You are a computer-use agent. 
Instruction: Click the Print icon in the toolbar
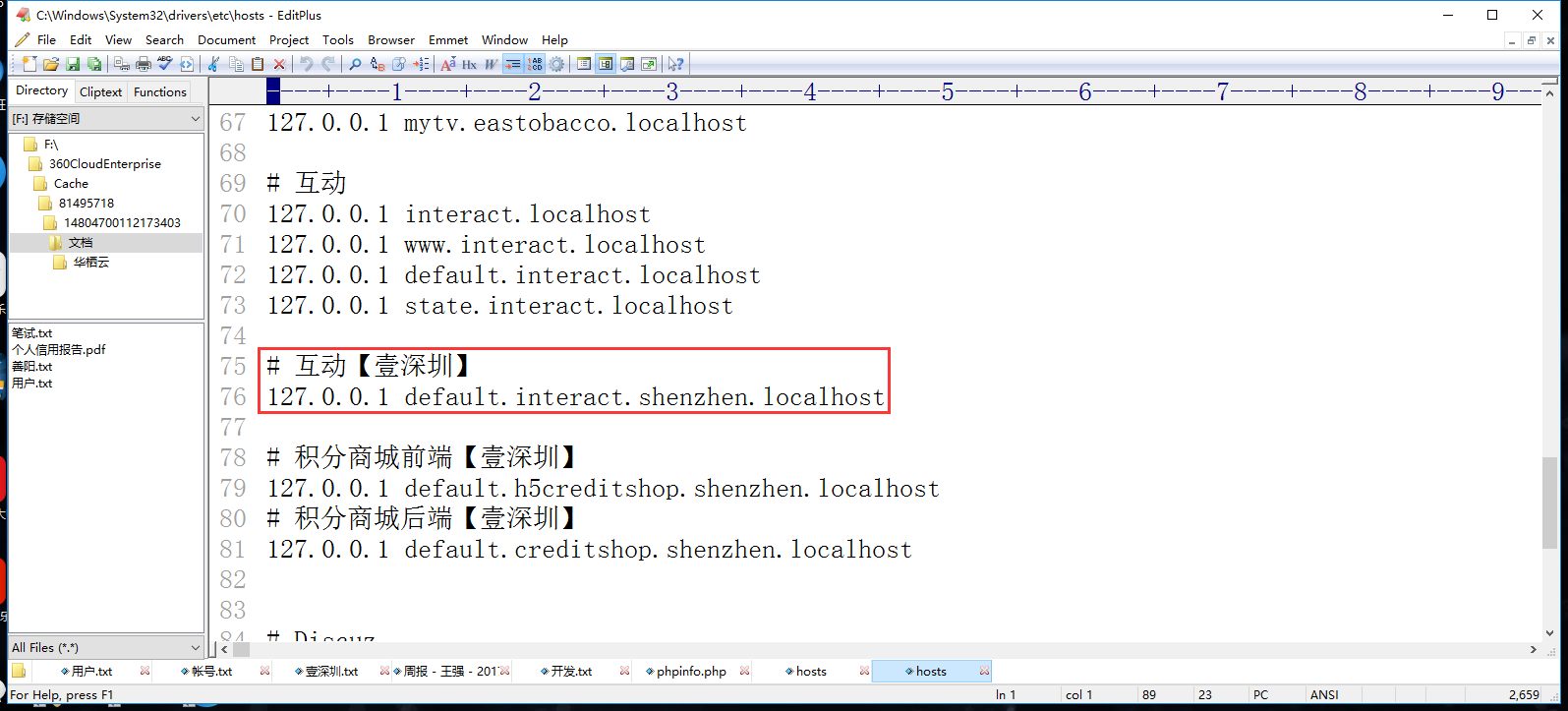(x=144, y=64)
